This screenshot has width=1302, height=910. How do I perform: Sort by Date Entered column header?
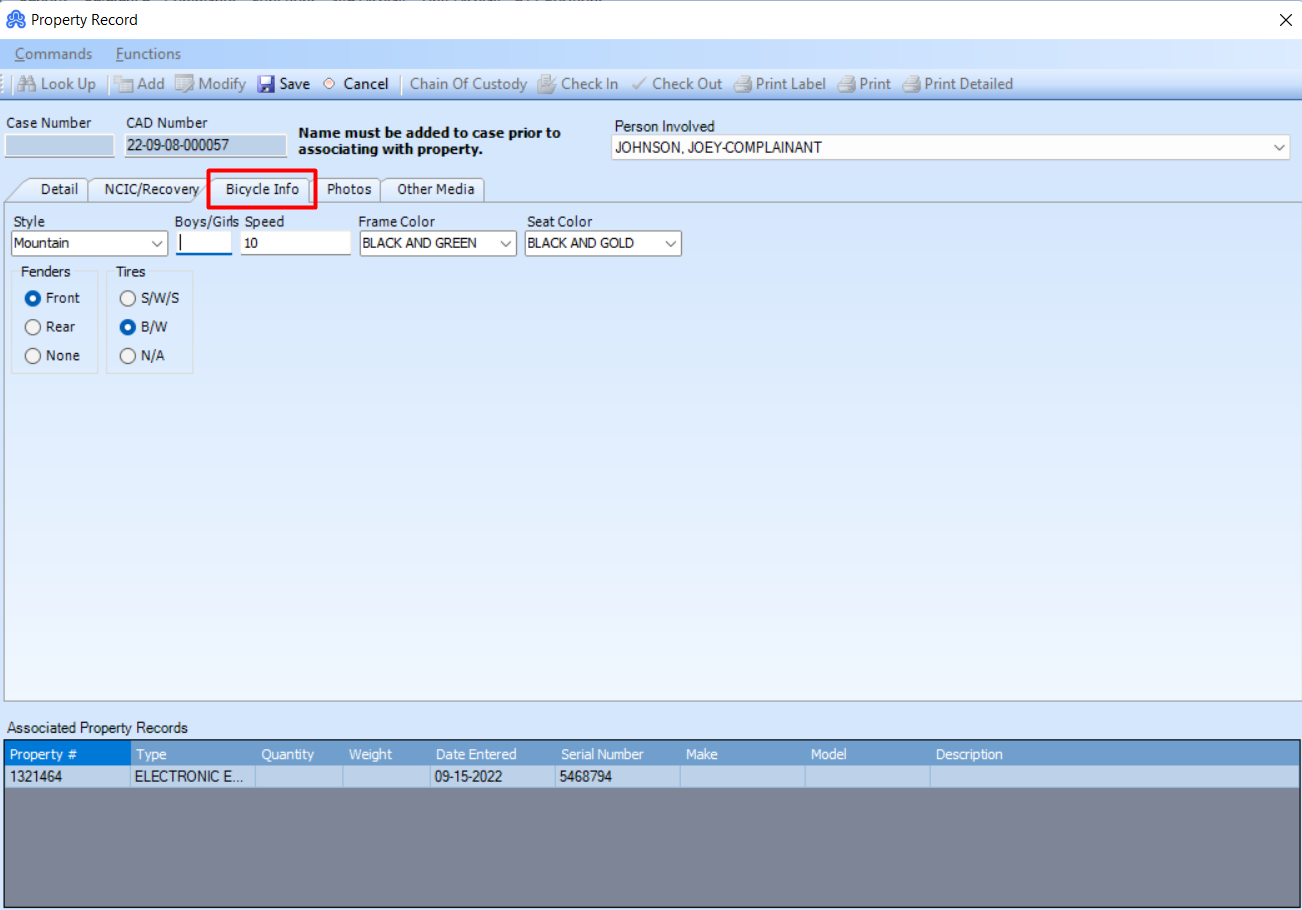click(x=493, y=754)
